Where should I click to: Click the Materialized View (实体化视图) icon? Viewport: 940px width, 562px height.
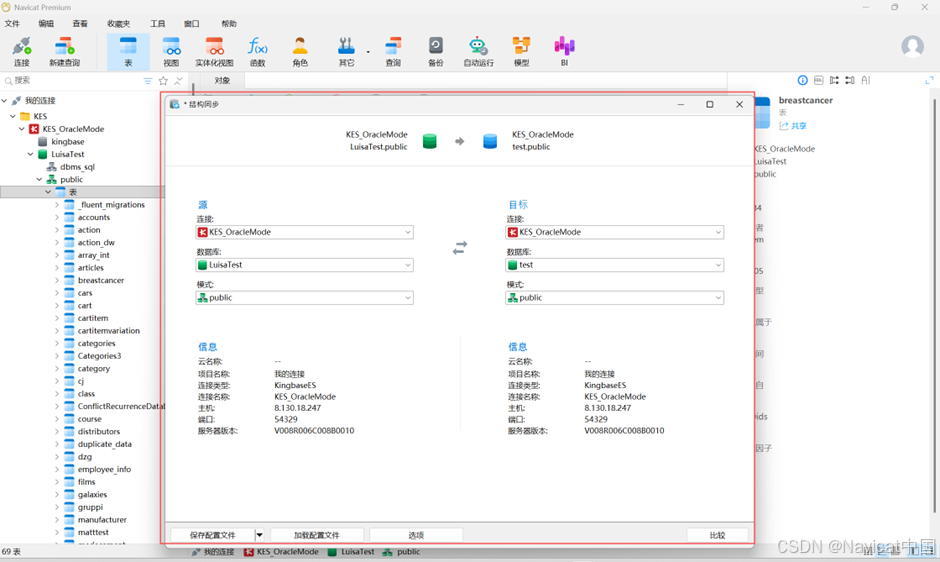coord(214,52)
